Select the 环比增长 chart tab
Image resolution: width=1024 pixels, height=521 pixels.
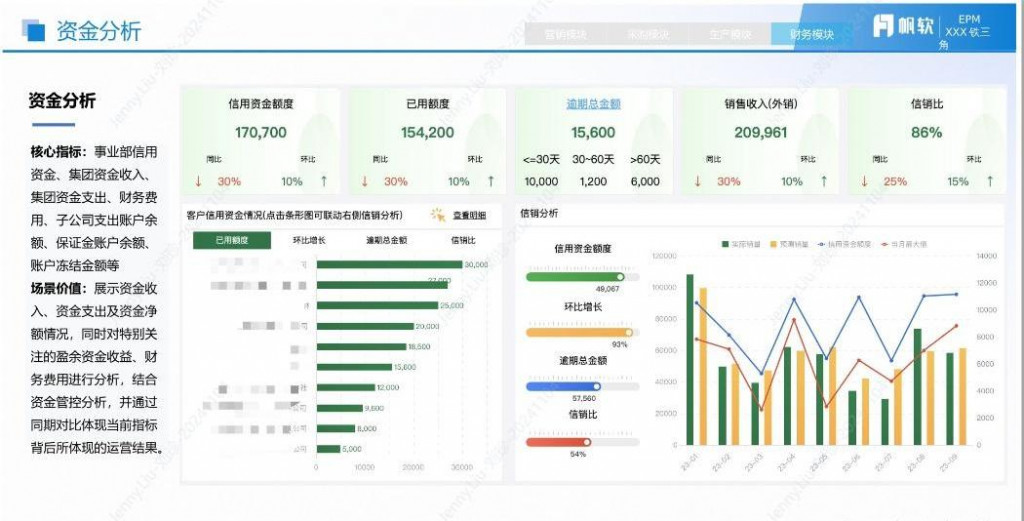[310, 240]
